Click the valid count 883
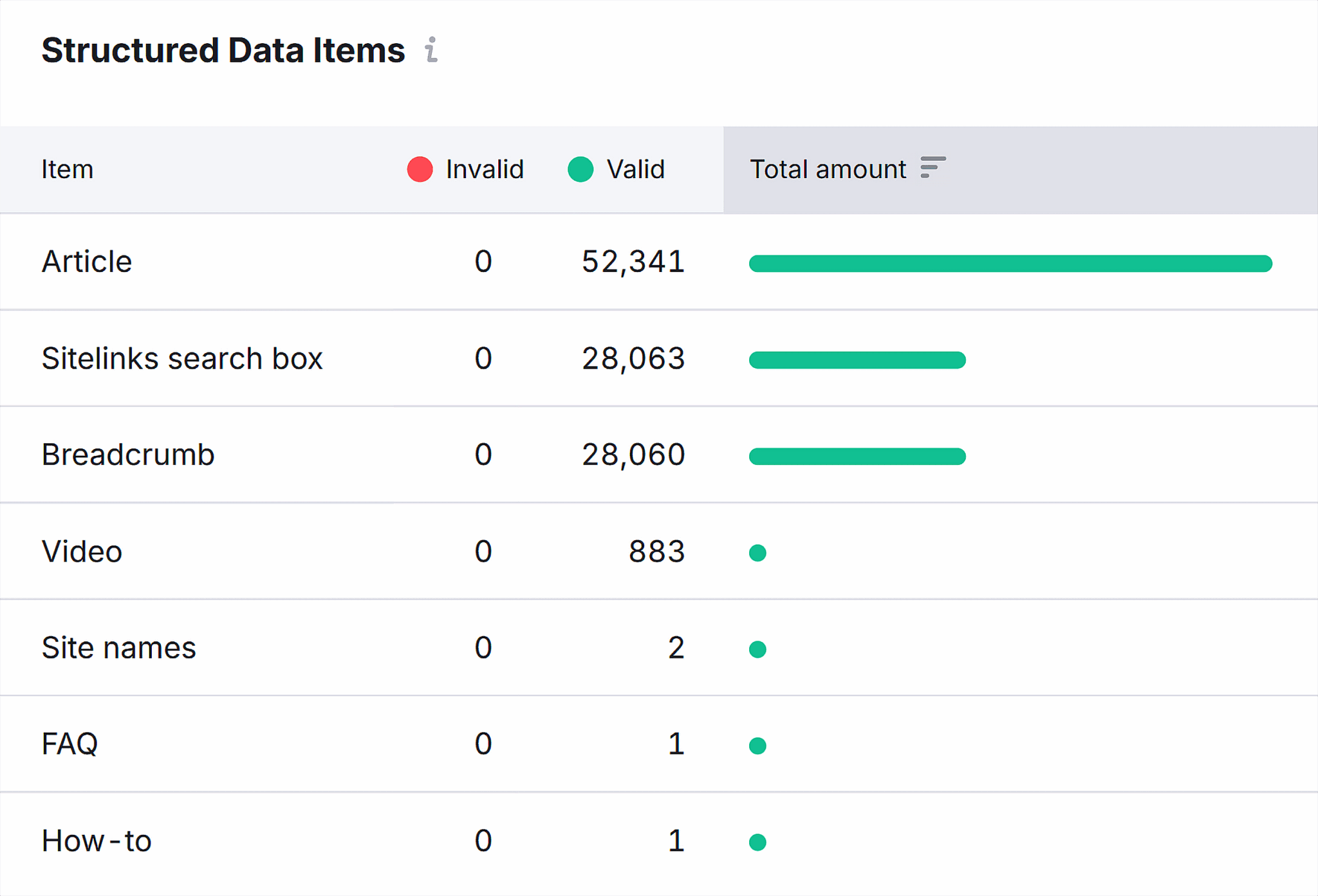 click(656, 551)
